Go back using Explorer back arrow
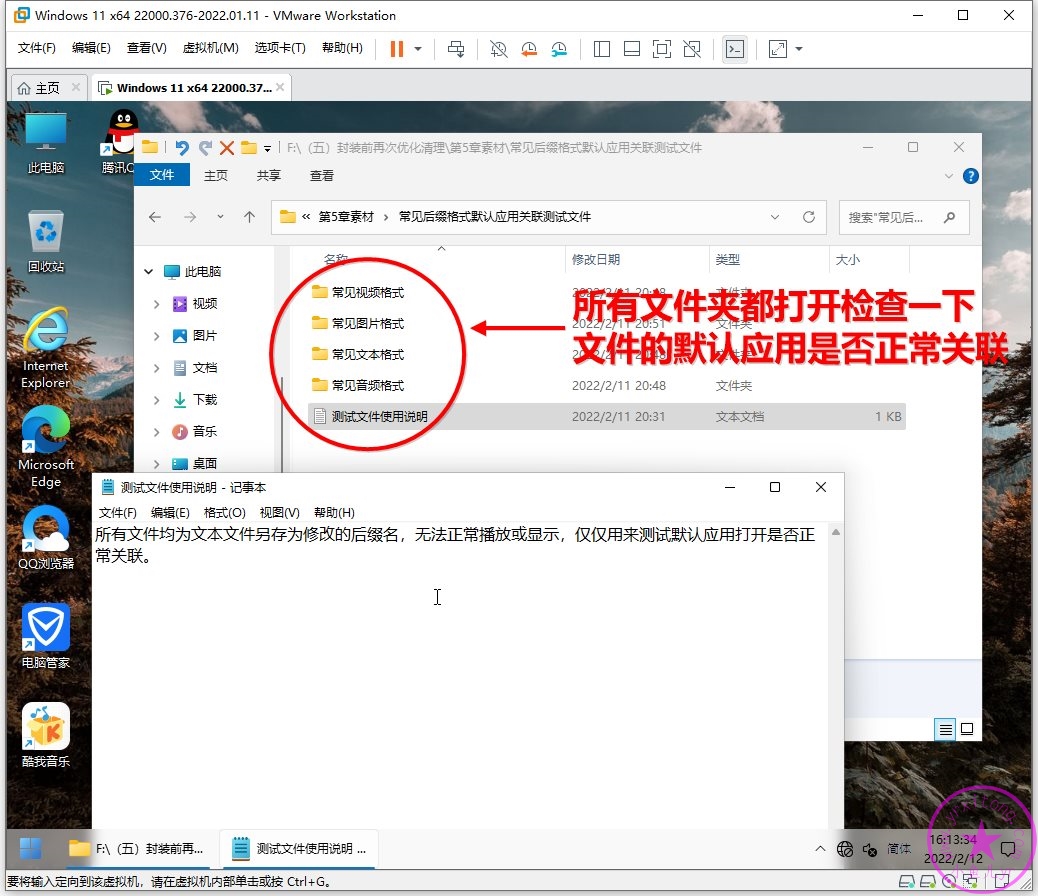 pos(155,217)
